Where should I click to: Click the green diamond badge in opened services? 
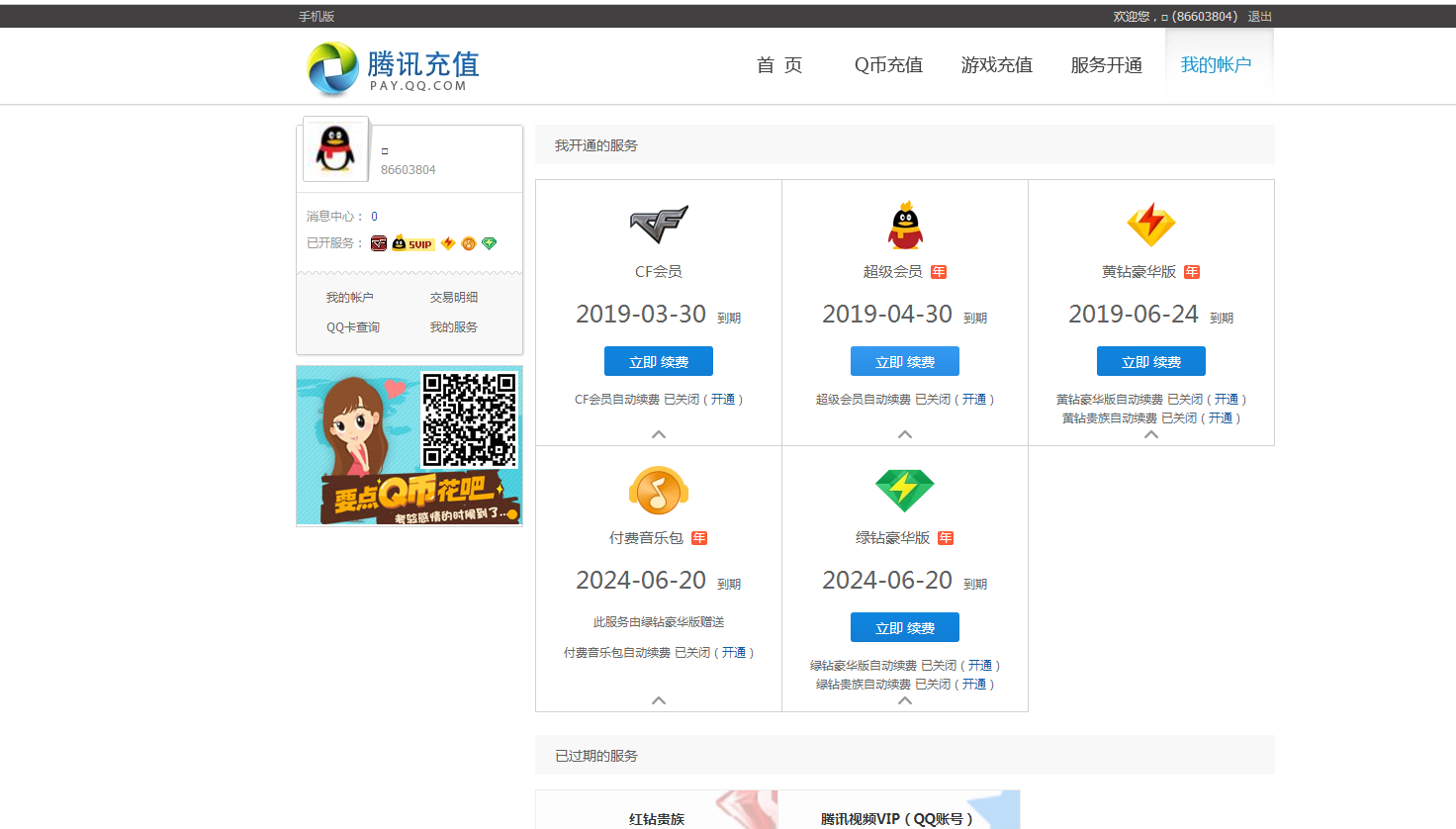point(489,243)
